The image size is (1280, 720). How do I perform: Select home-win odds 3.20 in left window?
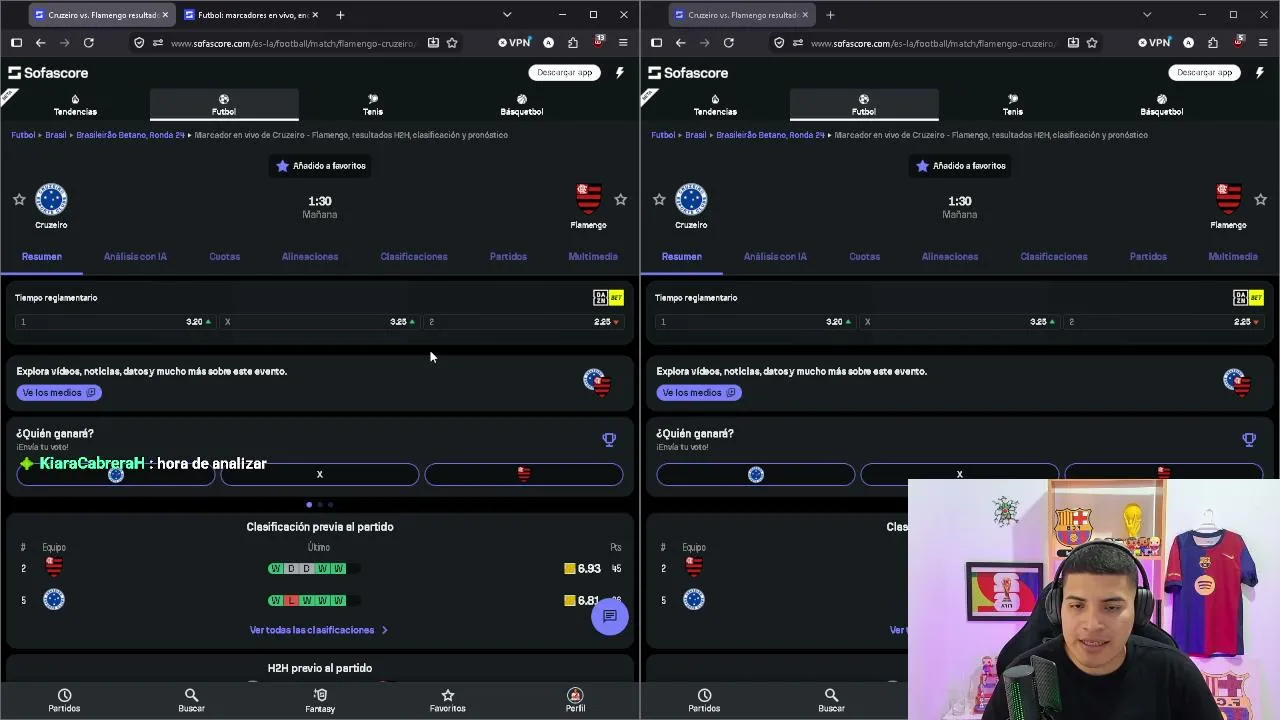point(115,322)
